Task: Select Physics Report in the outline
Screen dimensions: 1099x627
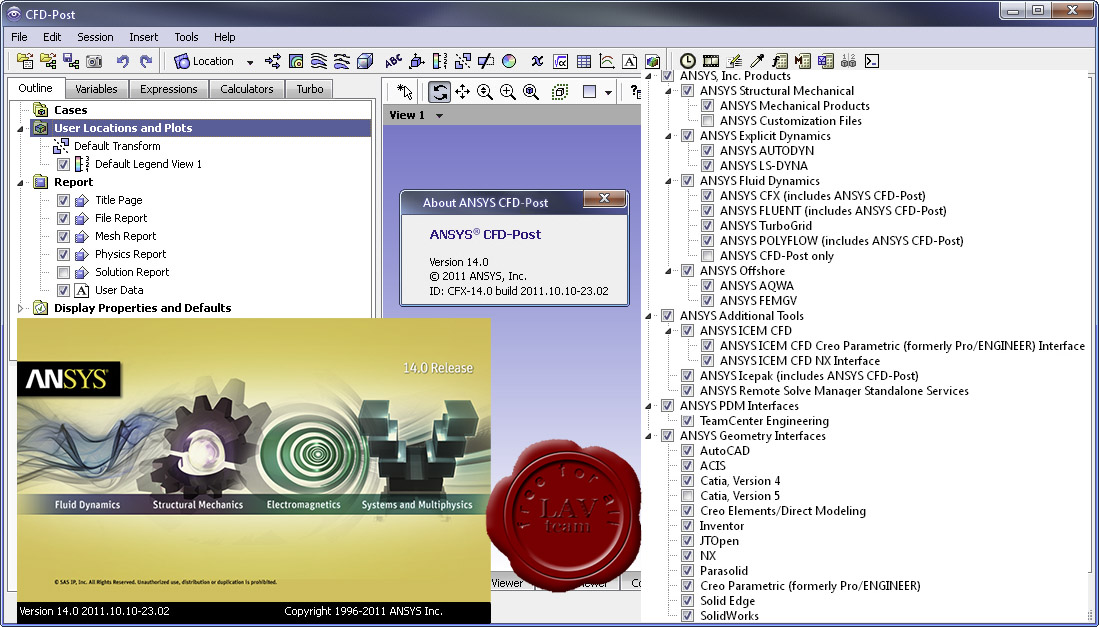Action: click(x=130, y=254)
